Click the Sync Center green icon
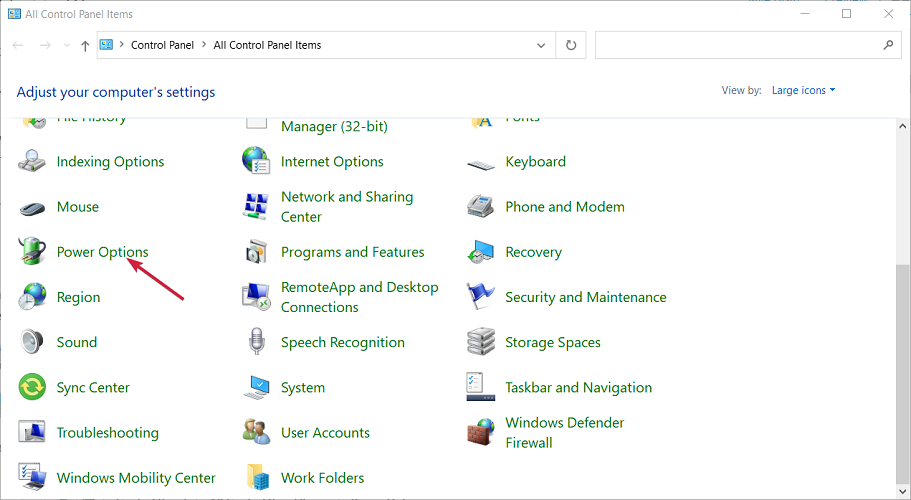Image resolution: width=911 pixels, height=500 pixels. (32, 387)
